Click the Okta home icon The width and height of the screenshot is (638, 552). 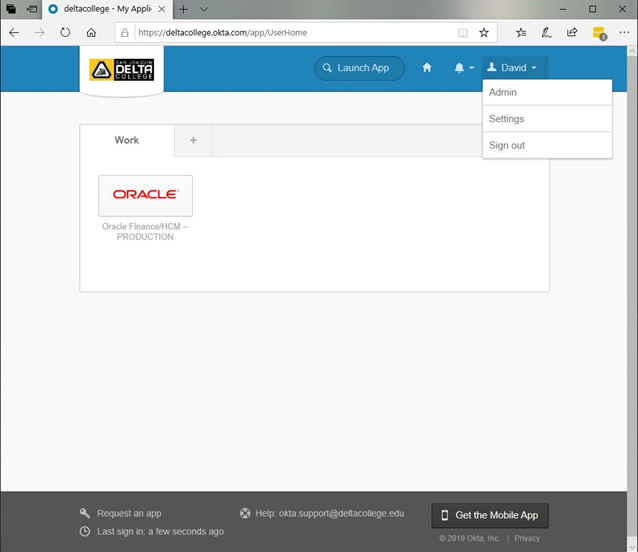pyautogui.click(x=427, y=68)
